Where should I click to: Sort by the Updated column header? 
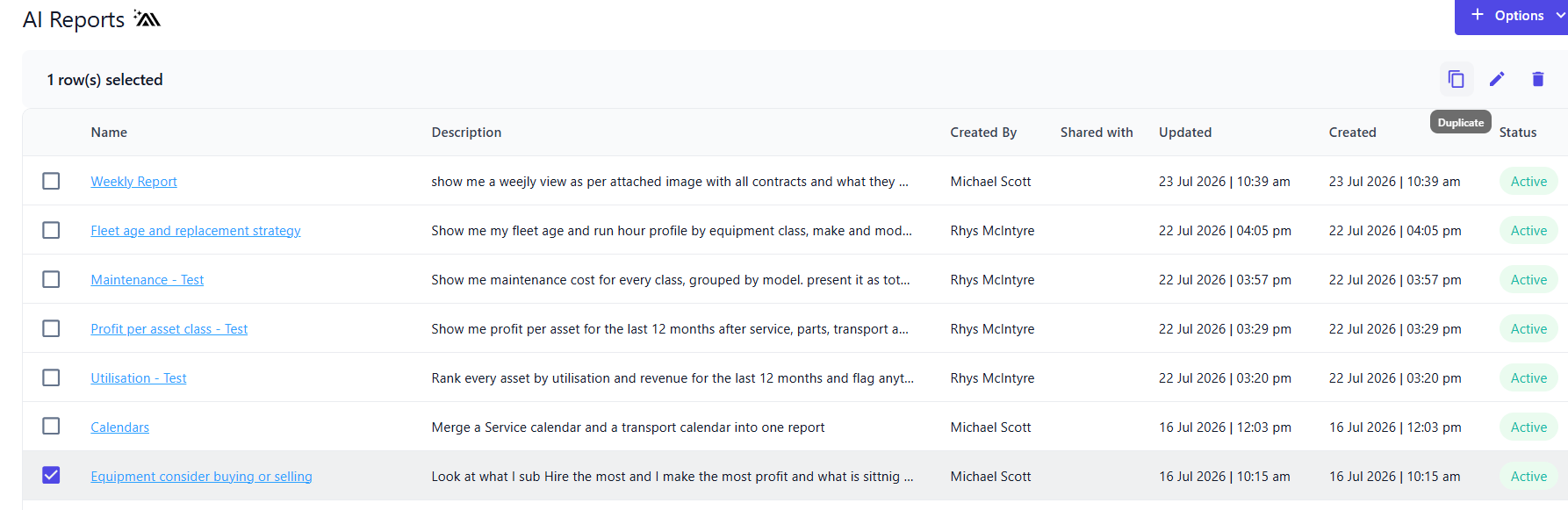tap(1185, 133)
